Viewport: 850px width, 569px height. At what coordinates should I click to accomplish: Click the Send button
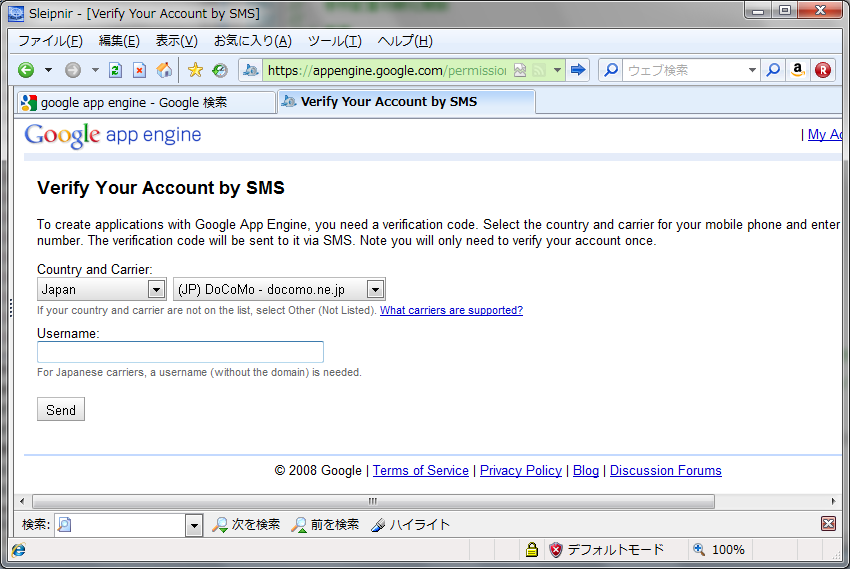pos(61,410)
